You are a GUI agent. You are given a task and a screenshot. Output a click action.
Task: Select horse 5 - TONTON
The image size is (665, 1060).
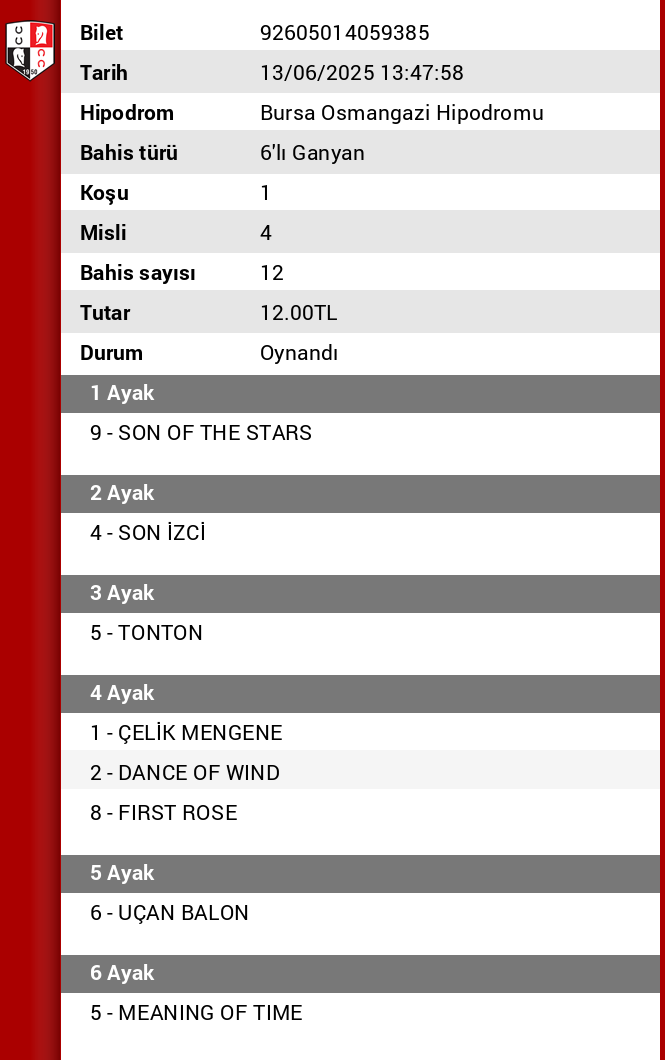(x=146, y=633)
